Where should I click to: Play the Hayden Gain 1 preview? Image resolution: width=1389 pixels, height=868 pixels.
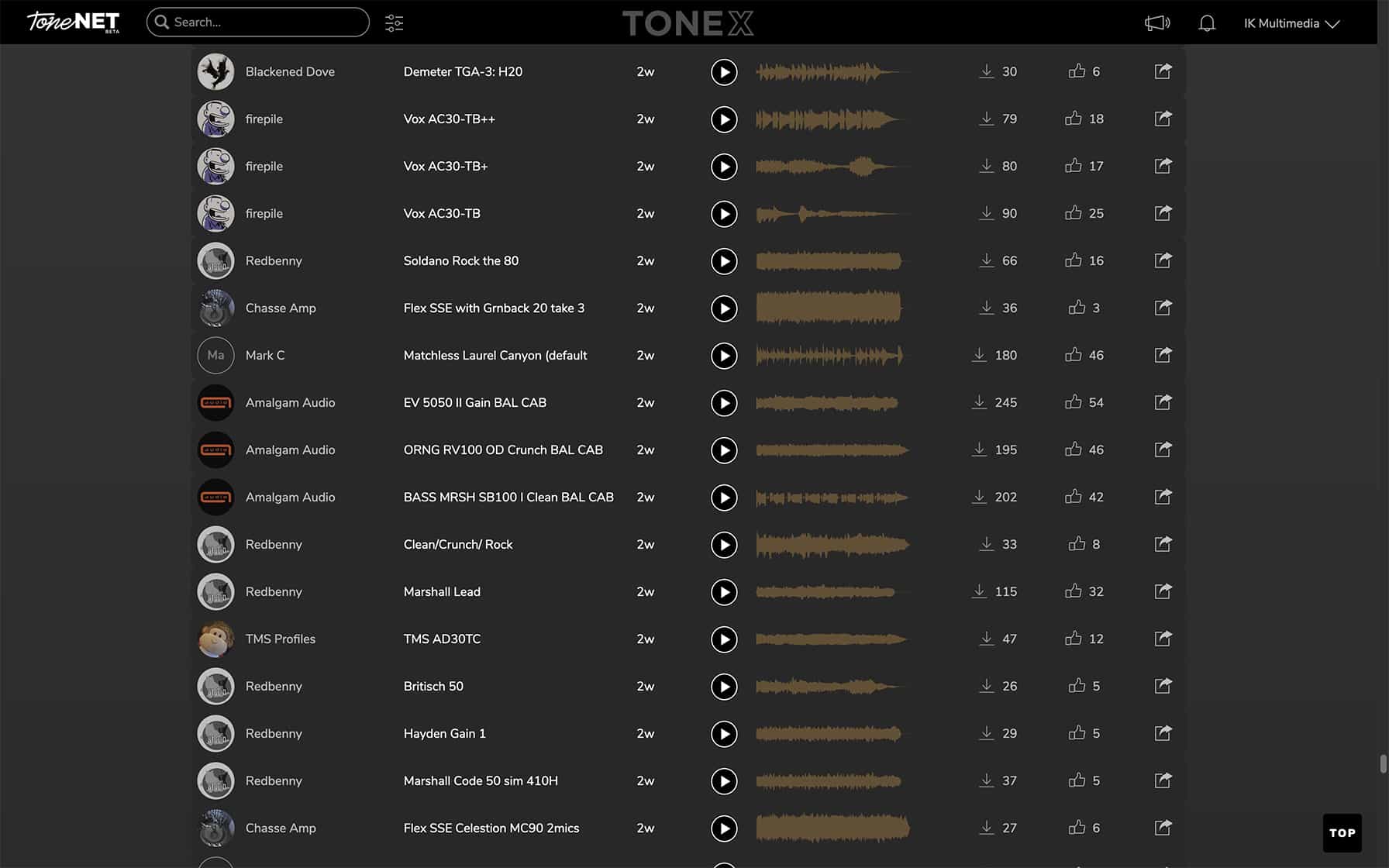click(724, 734)
